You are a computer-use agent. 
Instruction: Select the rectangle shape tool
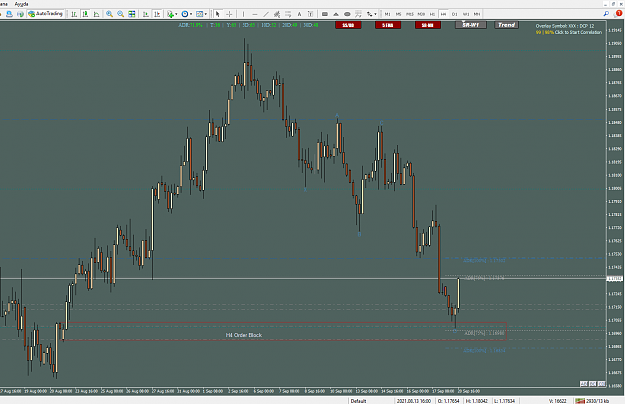325,14
